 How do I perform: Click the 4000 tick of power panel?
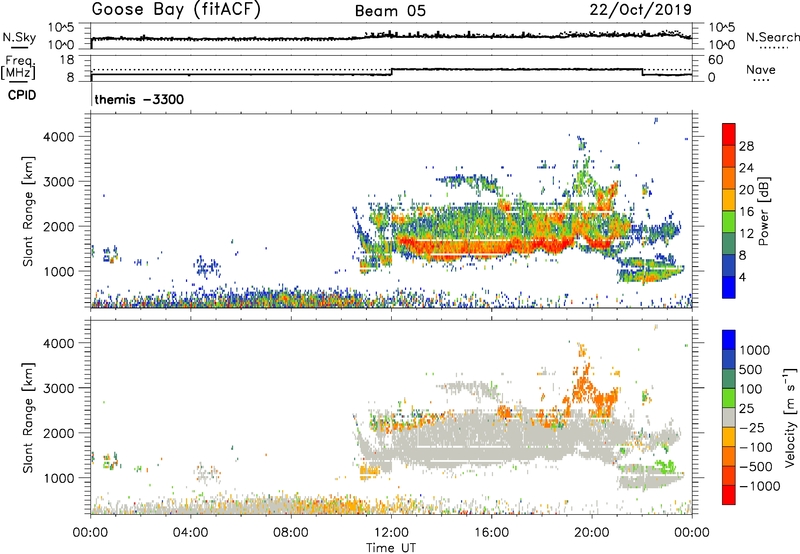[x=59, y=137]
